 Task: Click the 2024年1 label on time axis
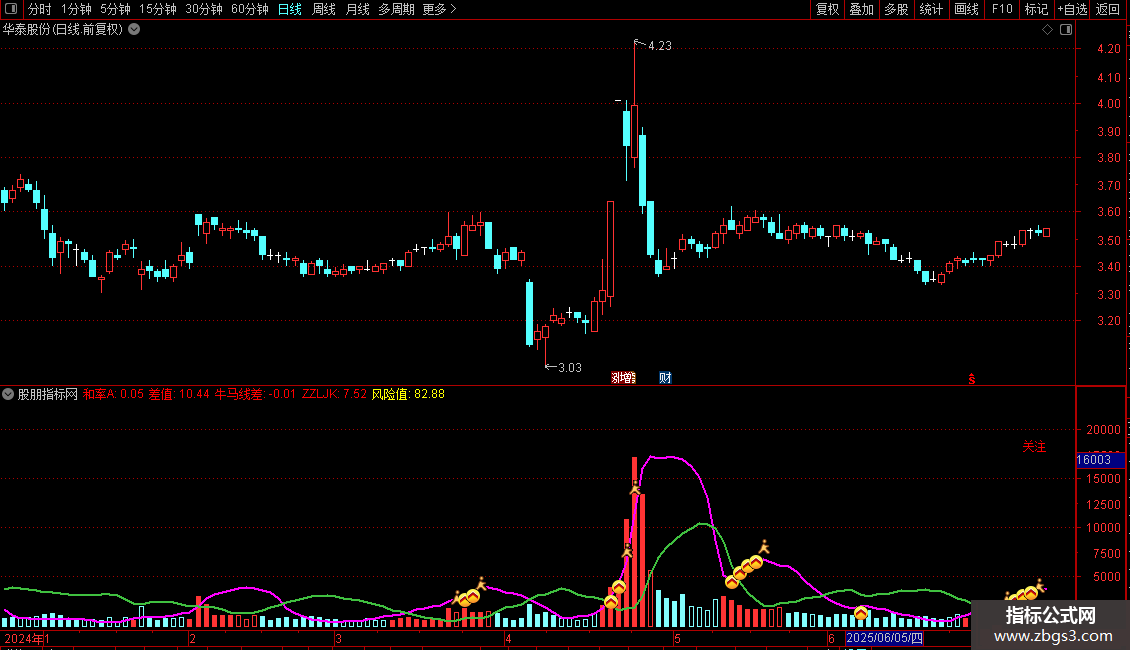[27, 638]
